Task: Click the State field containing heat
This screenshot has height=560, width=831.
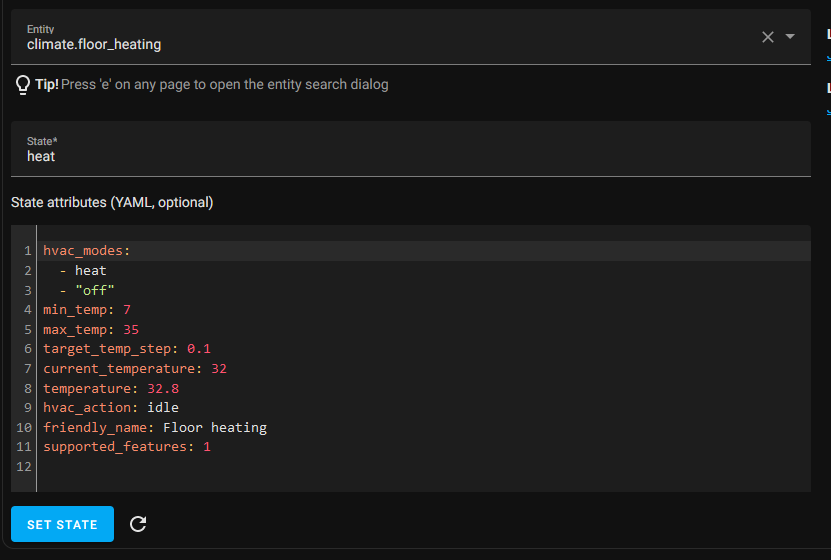Action: [410, 156]
